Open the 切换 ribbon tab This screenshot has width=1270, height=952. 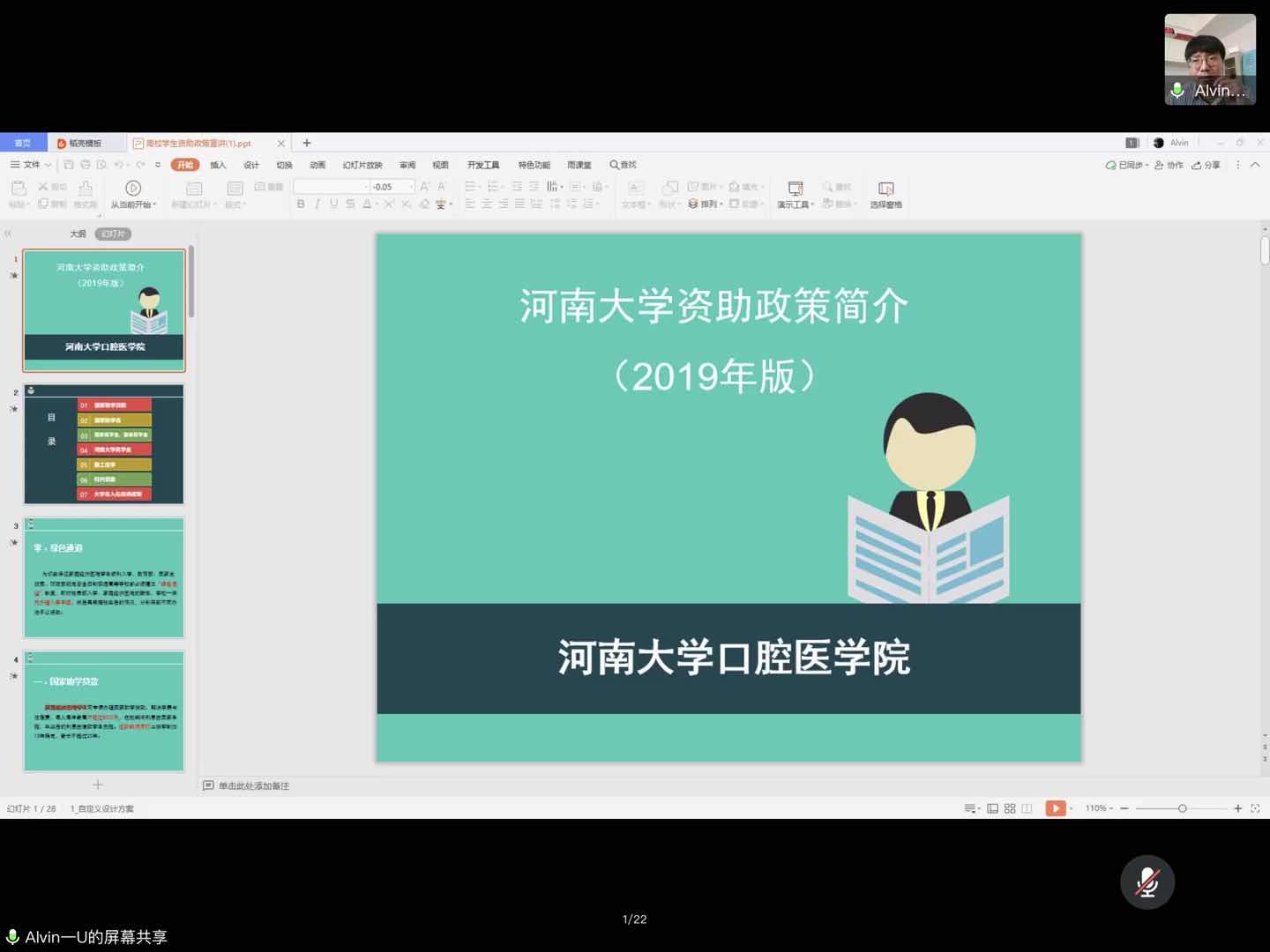pos(284,165)
